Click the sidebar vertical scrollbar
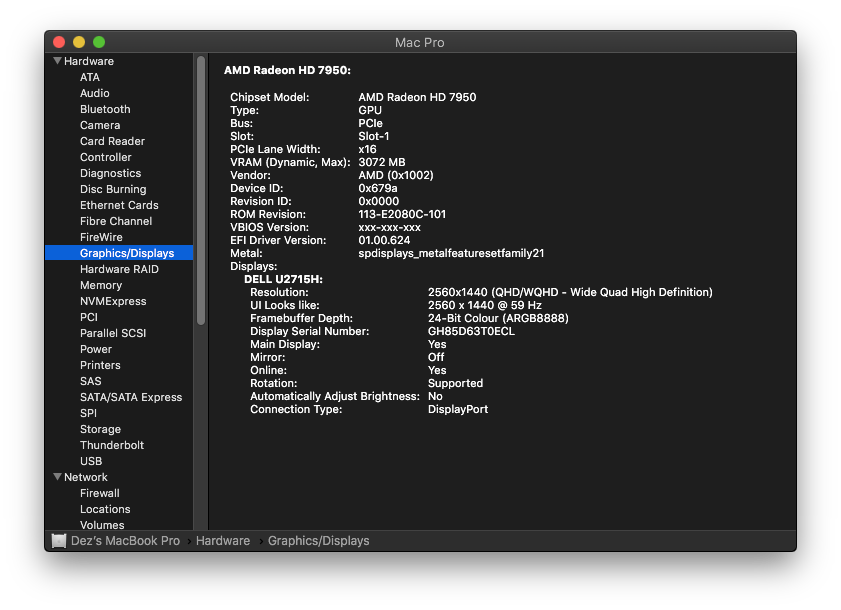This screenshot has width=841, height=610. (x=201, y=190)
